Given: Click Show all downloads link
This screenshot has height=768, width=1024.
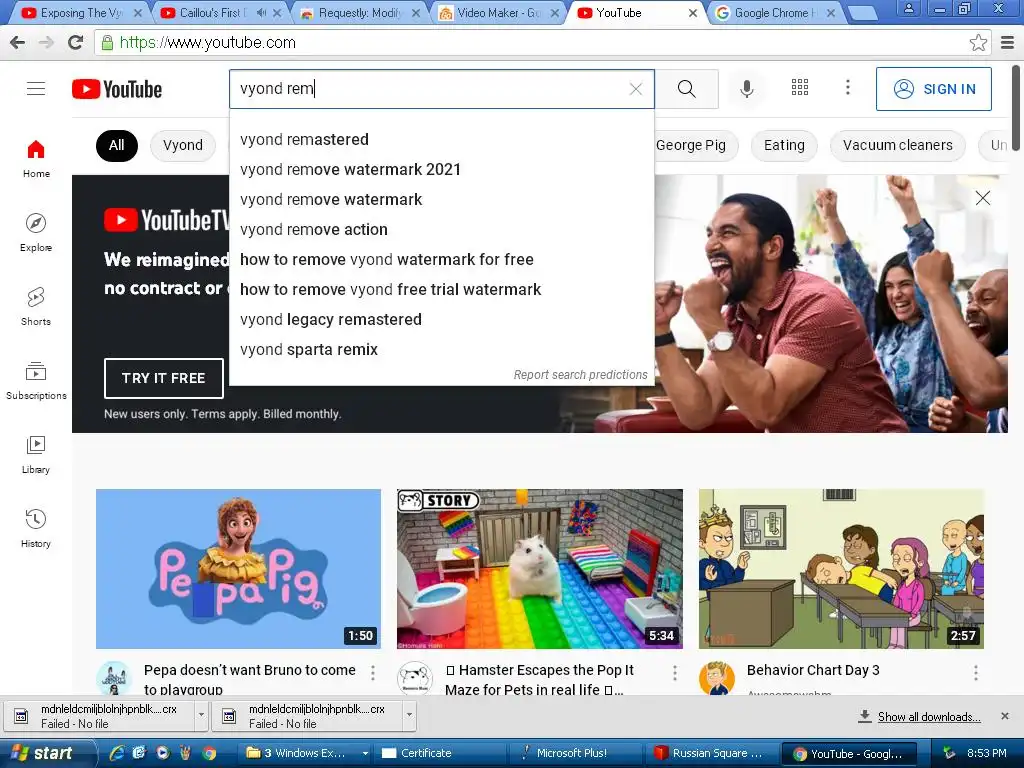Looking at the screenshot, I should pyautogui.click(x=928, y=716).
